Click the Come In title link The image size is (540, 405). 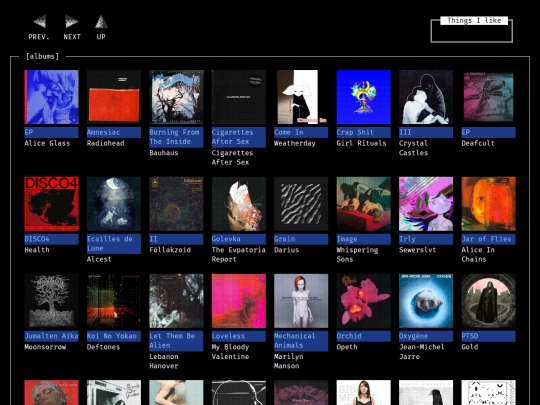(x=301, y=133)
